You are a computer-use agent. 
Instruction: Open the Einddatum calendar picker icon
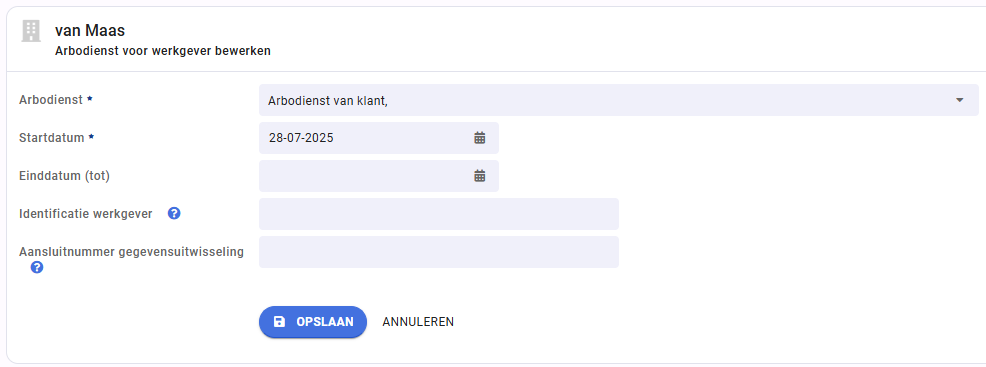(x=480, y=176)
